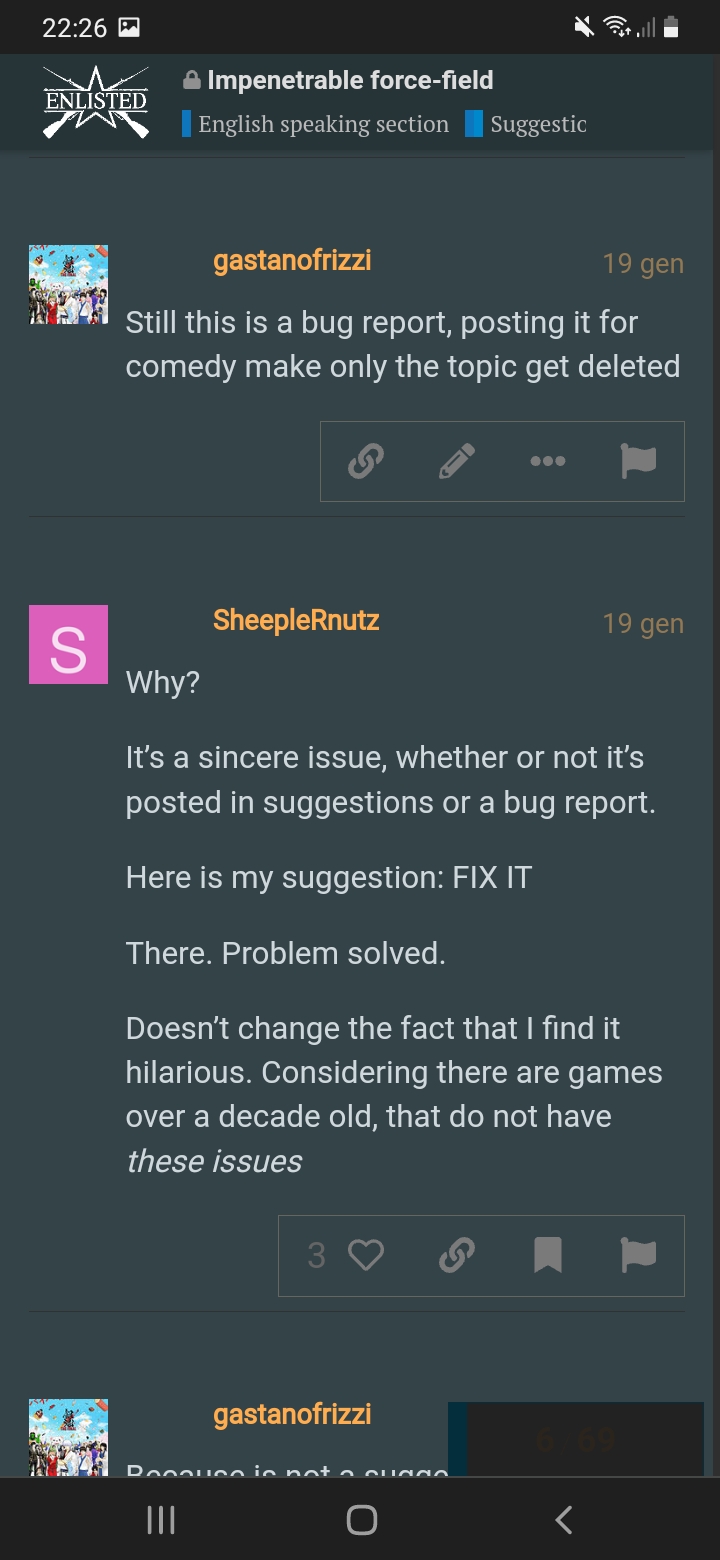
Task: Tap the topic progress indicator at bottom
Action: pos(576,1440)
